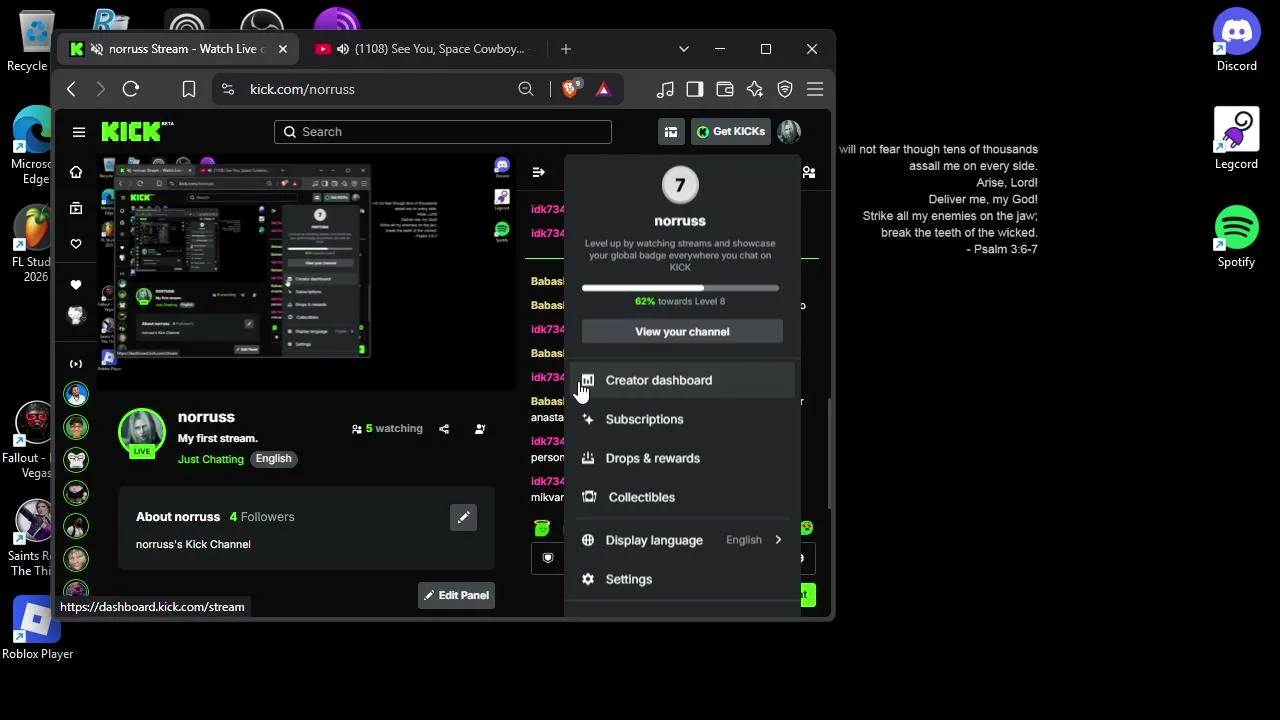Open Subscriptions in the profile menu
Image resolution: width=1280 pixels, height=720 pixels.
click(x=683, y=419)
